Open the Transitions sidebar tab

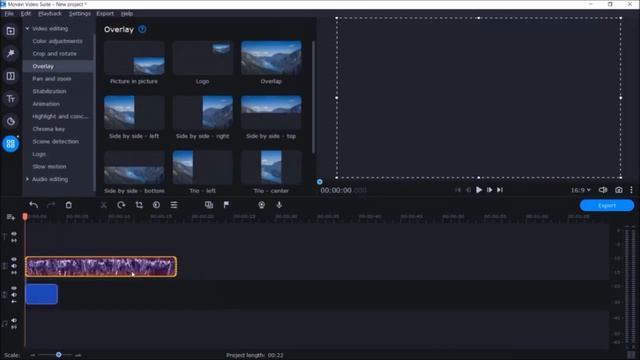pos(11,76)
